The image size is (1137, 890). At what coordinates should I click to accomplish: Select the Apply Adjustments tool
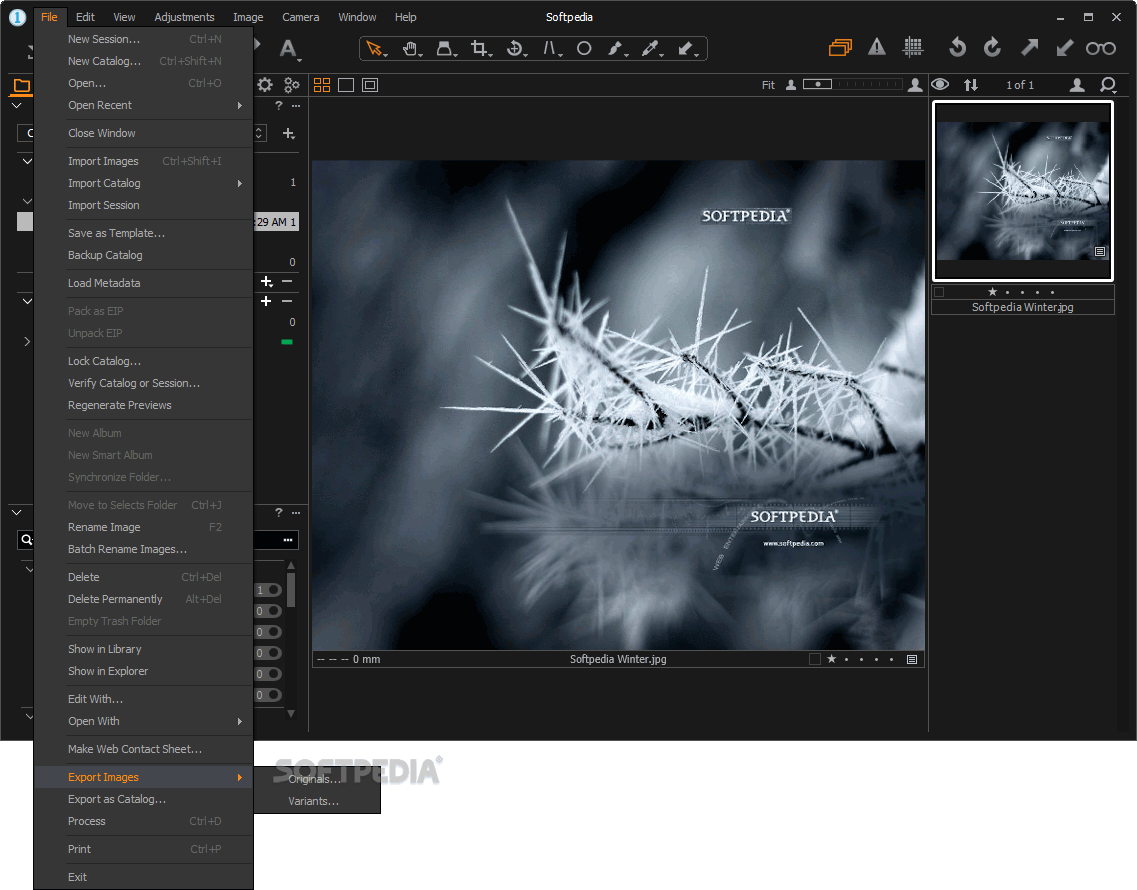pyautogui.click(x=686, y=49)
